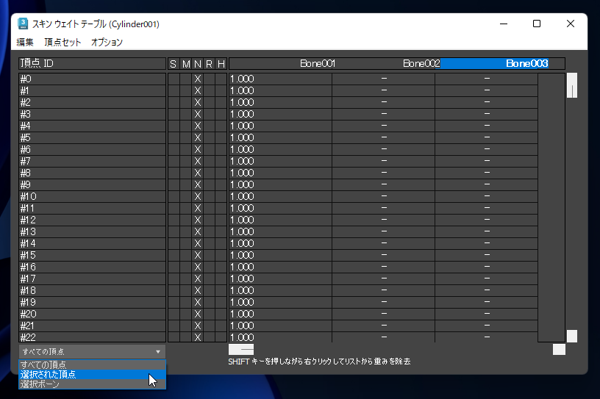Choose 選択された頂点 in the dropdown list
Image resolution: width=600 pixels, height=399 pixels.
coord(92,374)
